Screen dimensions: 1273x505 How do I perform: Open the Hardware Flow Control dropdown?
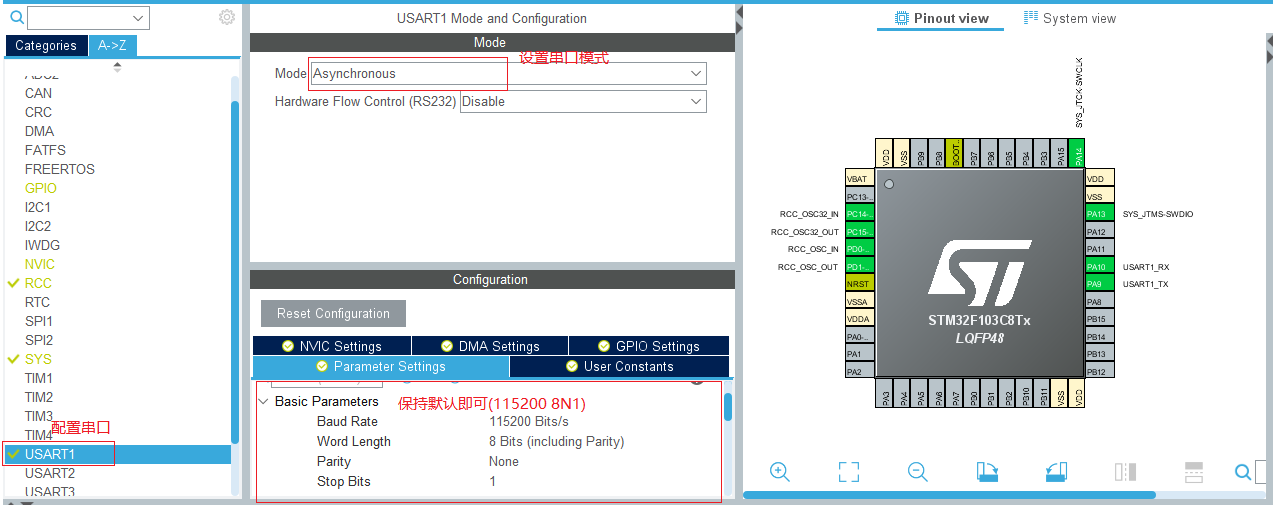(x=583, y=101)
